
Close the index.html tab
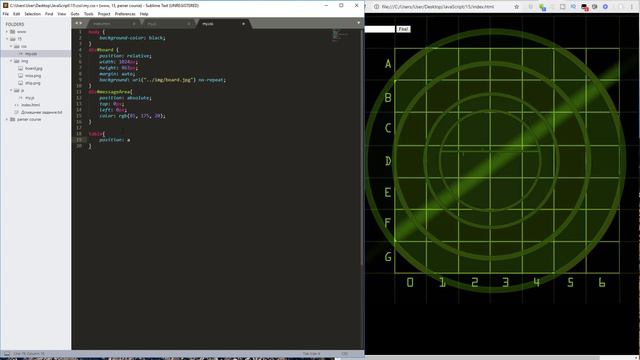[134, 24]
